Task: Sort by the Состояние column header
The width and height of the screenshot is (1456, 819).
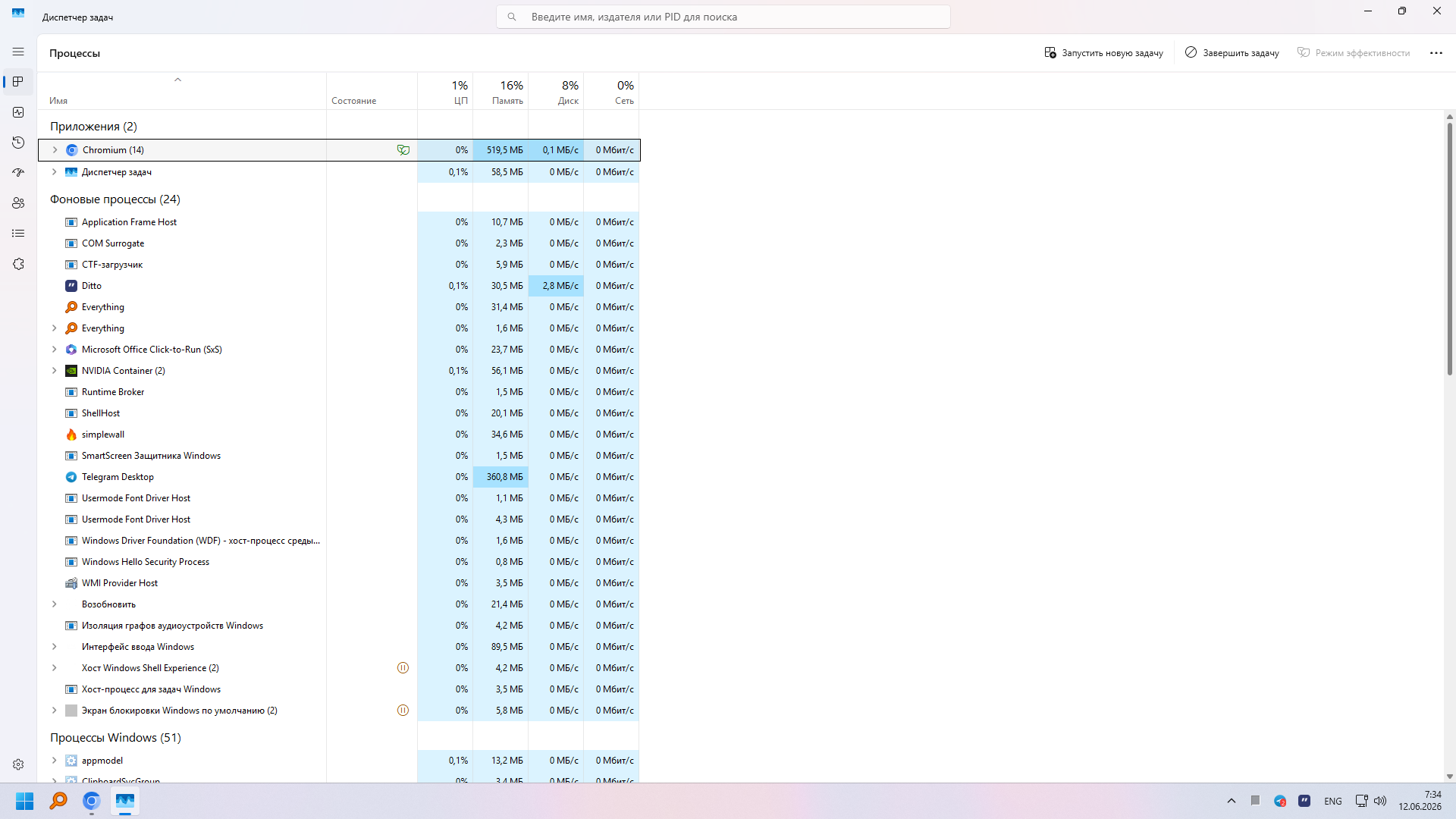Action: point(372,92)
